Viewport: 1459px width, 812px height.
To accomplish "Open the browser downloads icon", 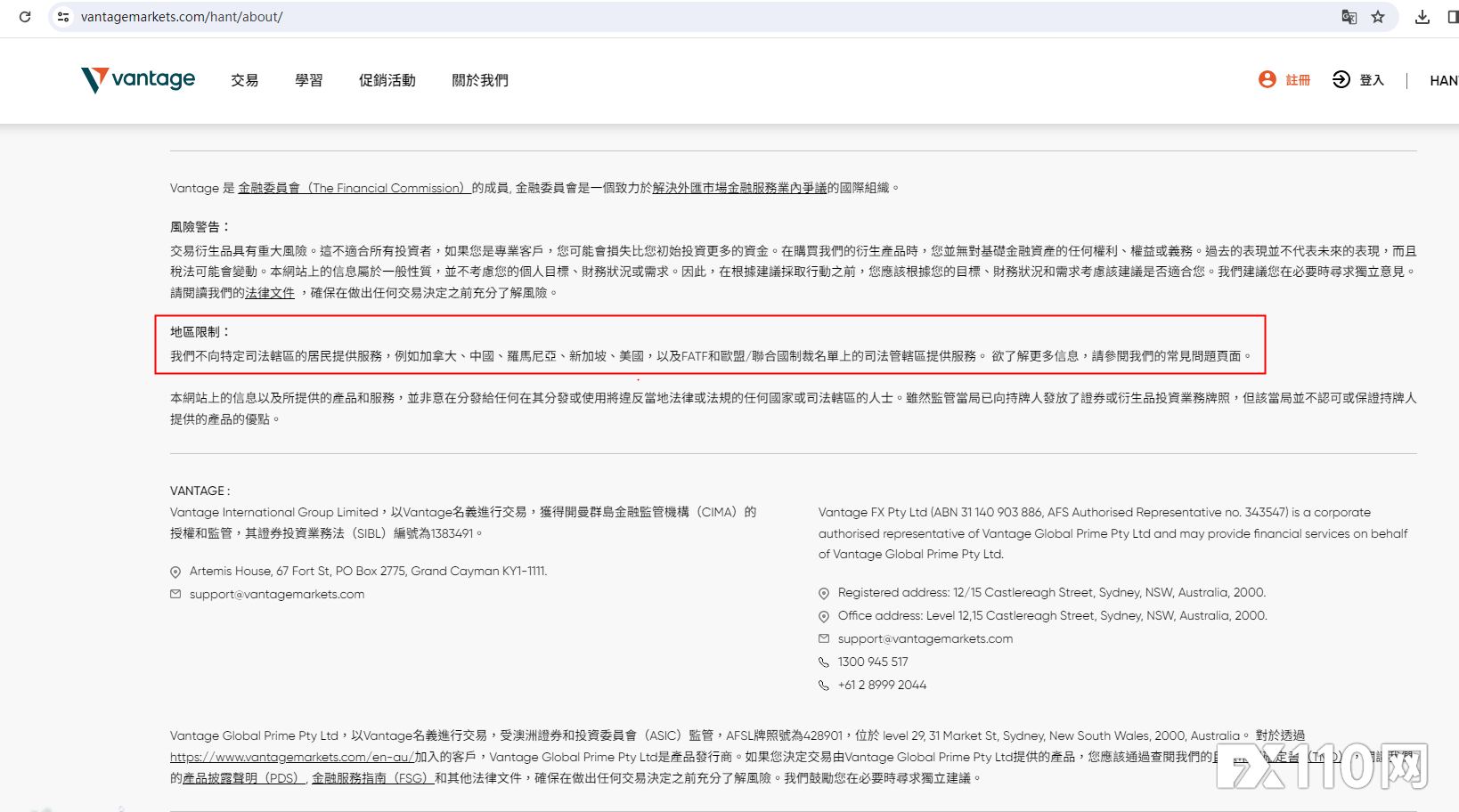I will coord(1422,17).
